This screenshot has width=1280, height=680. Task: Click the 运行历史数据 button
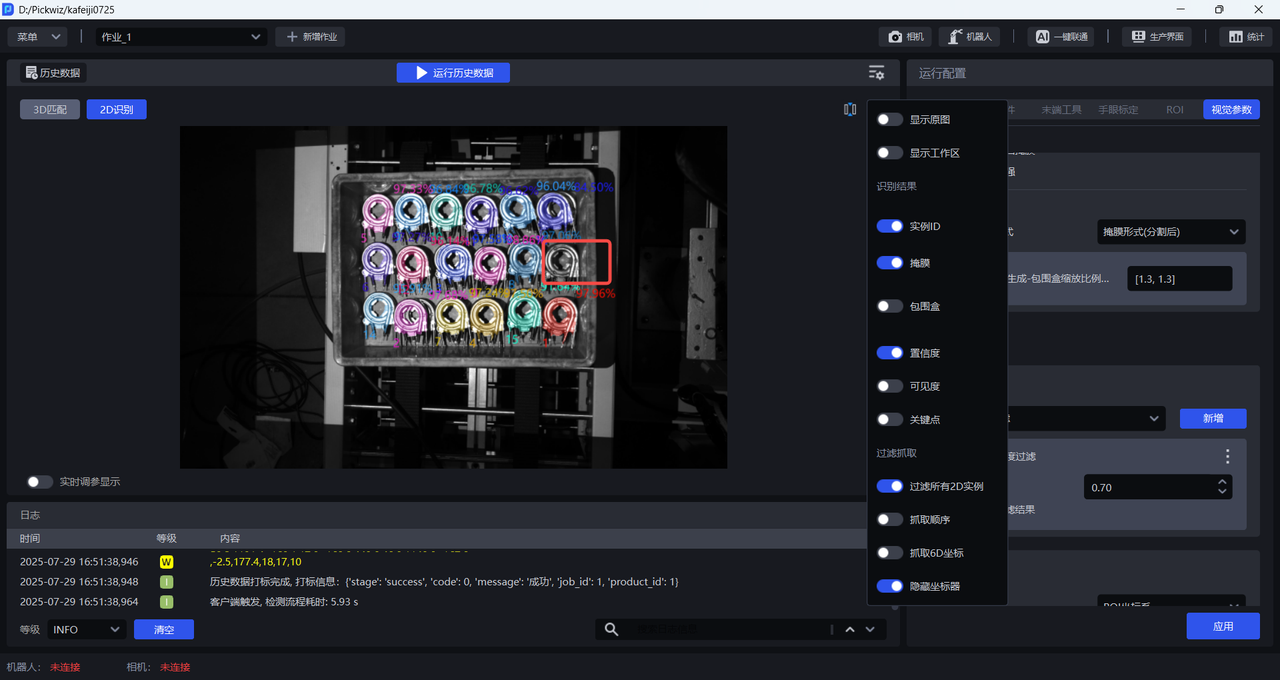click(x=453, y=73)
